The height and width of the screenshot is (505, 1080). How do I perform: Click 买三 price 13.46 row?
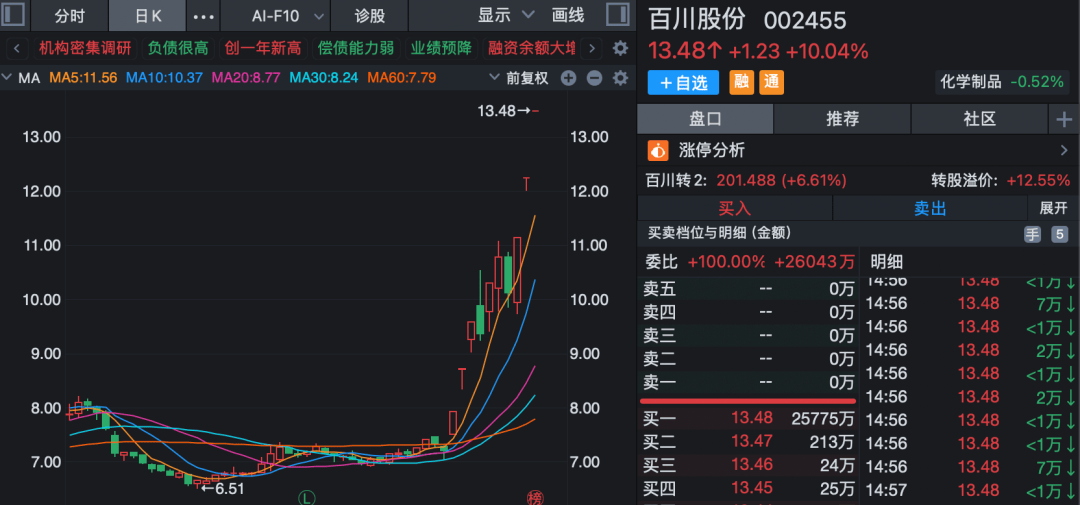pos(749,465)
